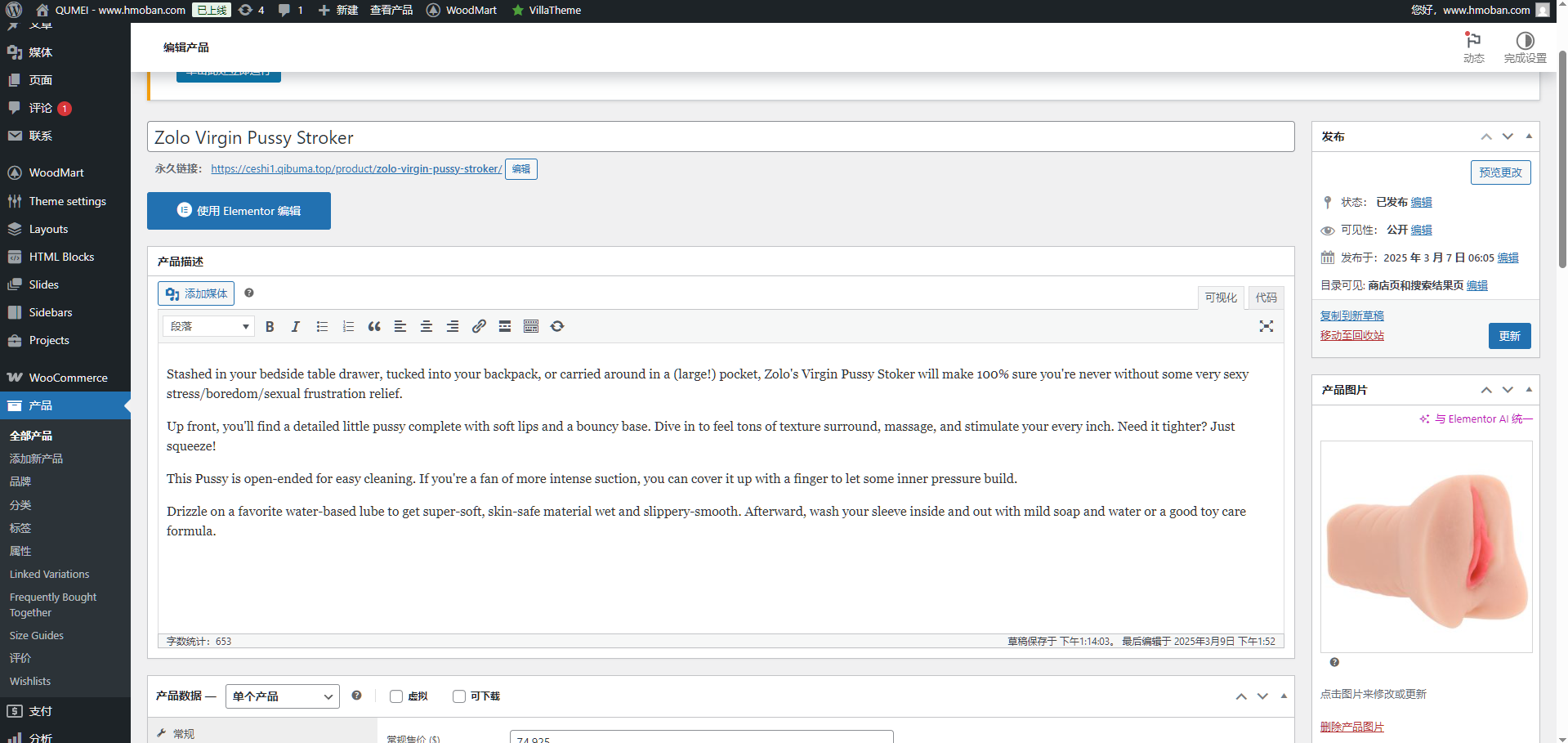Align text left

tap(400, 326)
